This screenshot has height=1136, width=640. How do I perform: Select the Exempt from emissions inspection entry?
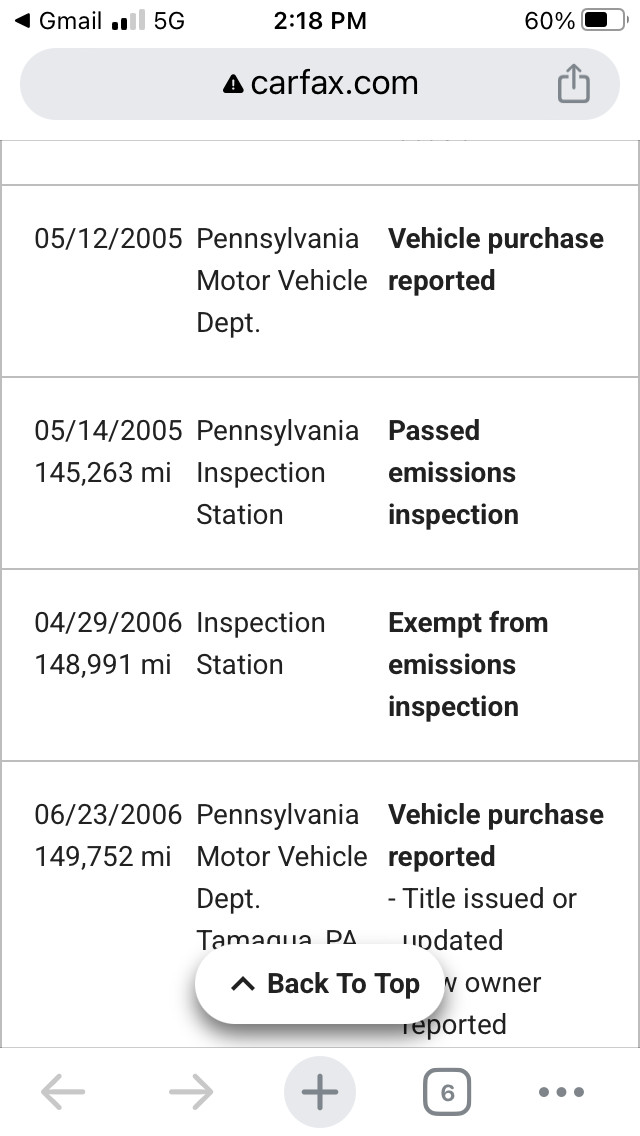coord(320,665)
